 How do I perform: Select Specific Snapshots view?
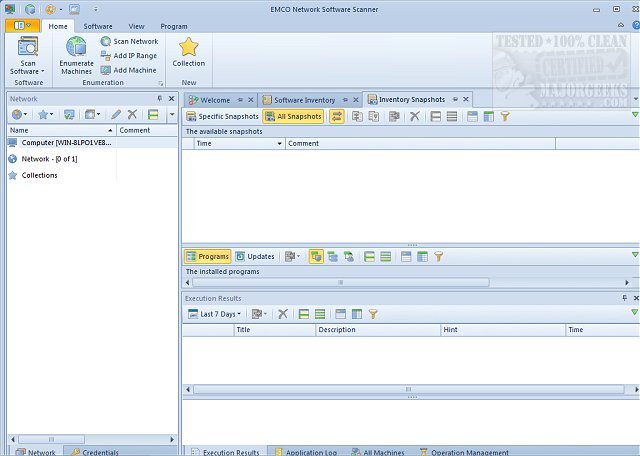pos(222,116)
